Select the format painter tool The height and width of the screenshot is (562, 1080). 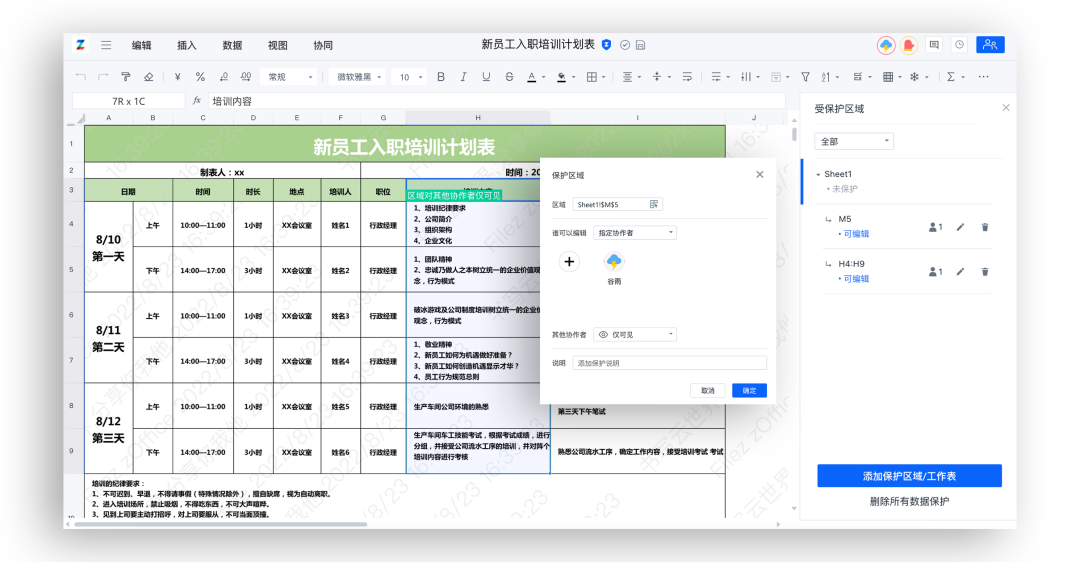(x=126, y=77)
